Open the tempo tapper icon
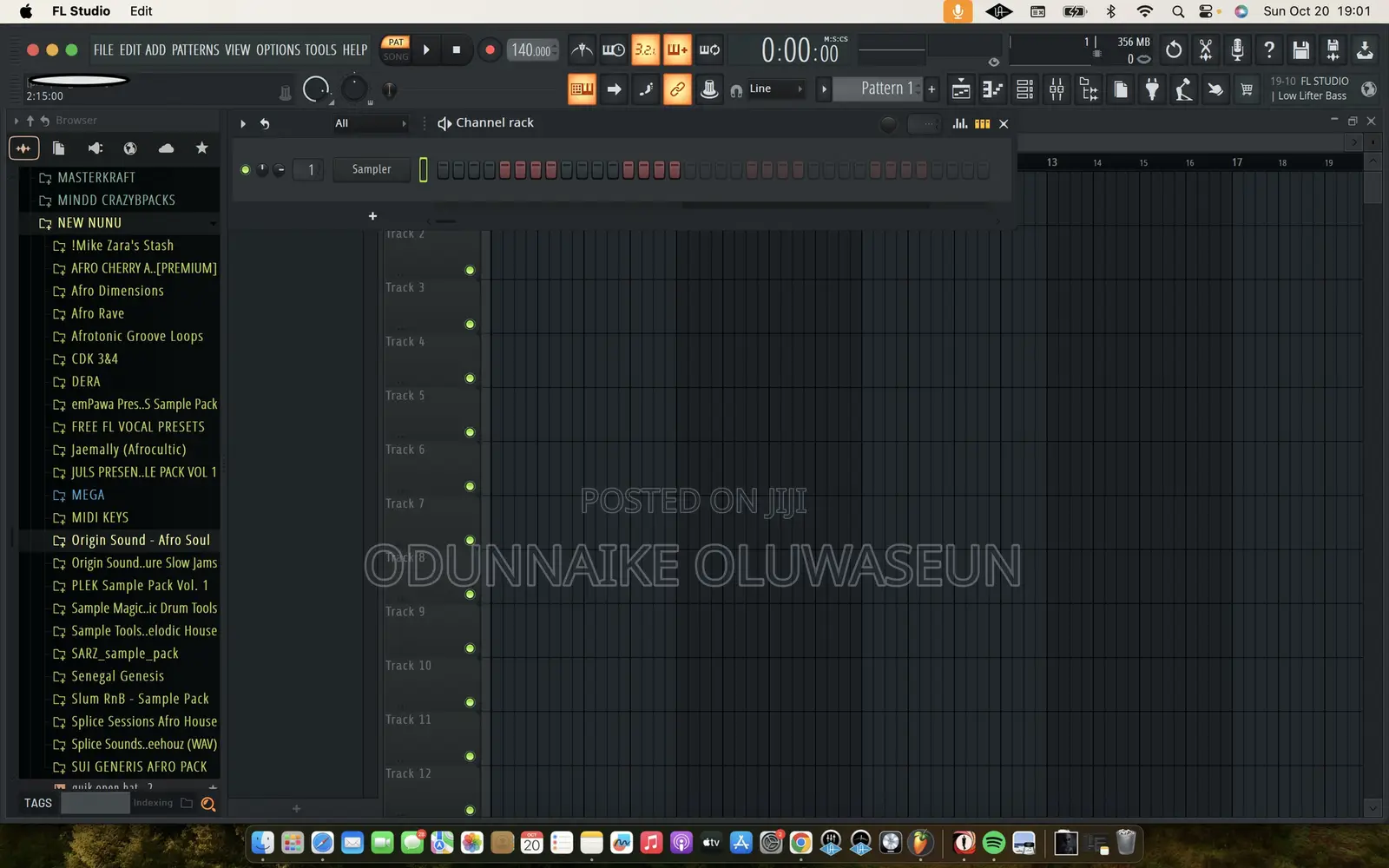1389x868 pixels. click(x=1184, y=89)
